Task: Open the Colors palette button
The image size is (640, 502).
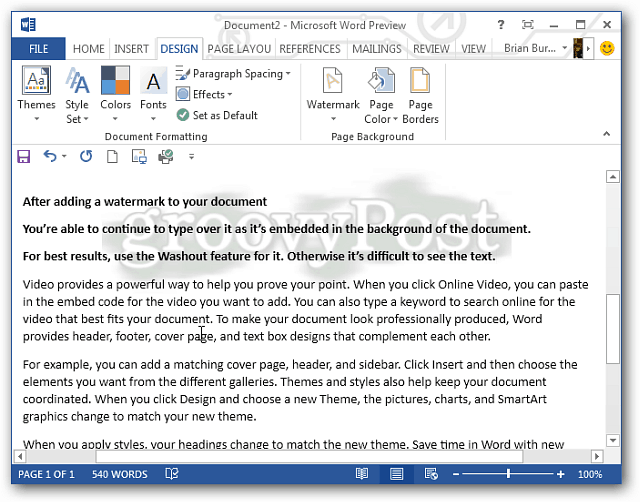Action: [x=115, y=93]
